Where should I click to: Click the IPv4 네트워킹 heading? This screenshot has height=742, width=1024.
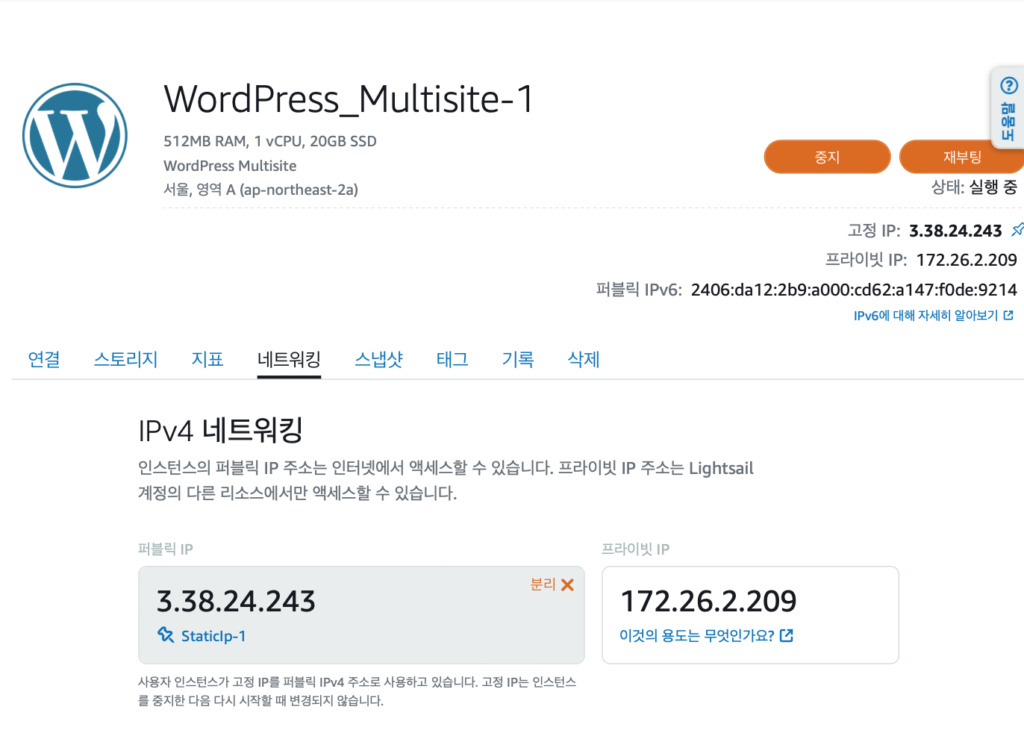pos(221,430)
